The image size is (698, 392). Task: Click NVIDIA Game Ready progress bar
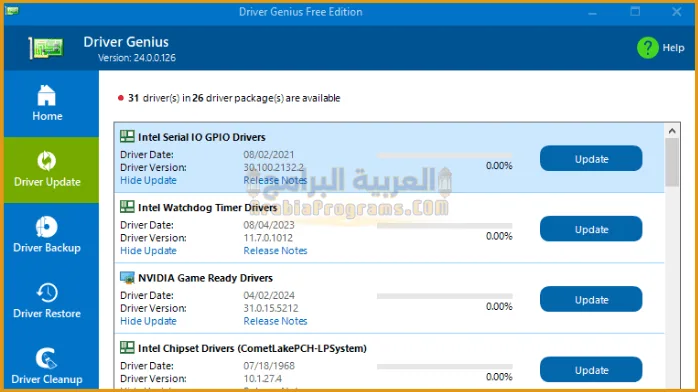click(x=445, y=296)
